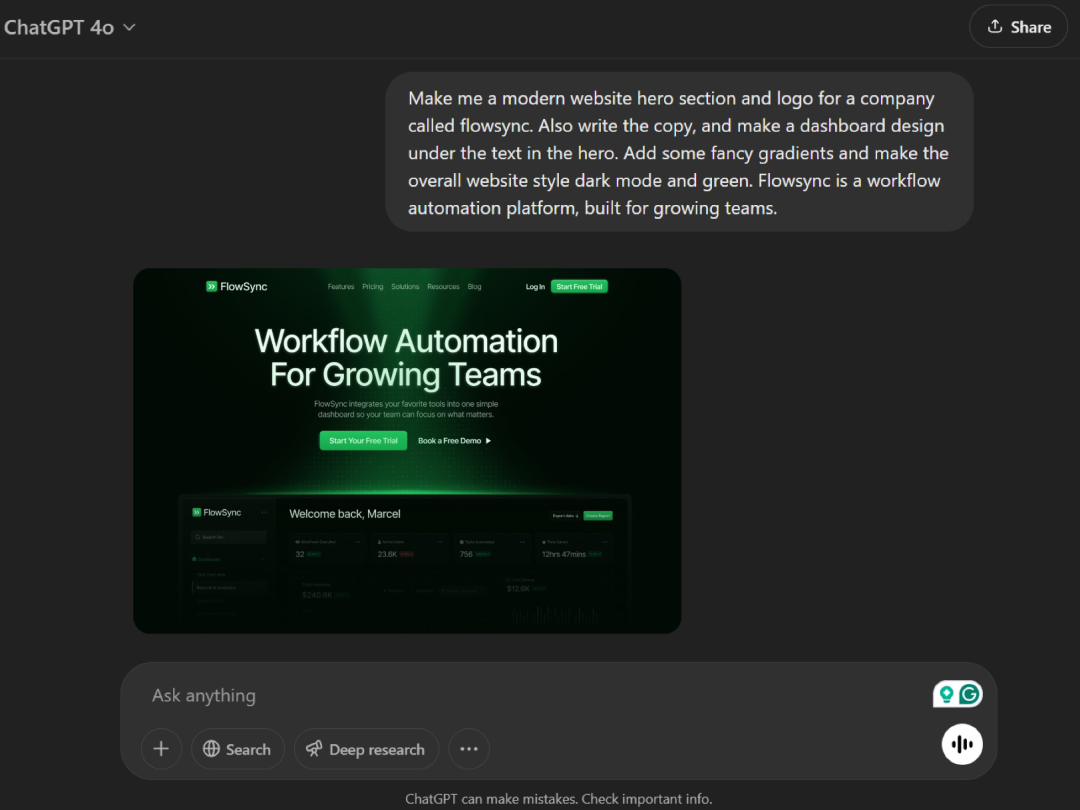This screenshot has height=810, width=1080.
Task: Click the 756 stat value
Action: 466,554
